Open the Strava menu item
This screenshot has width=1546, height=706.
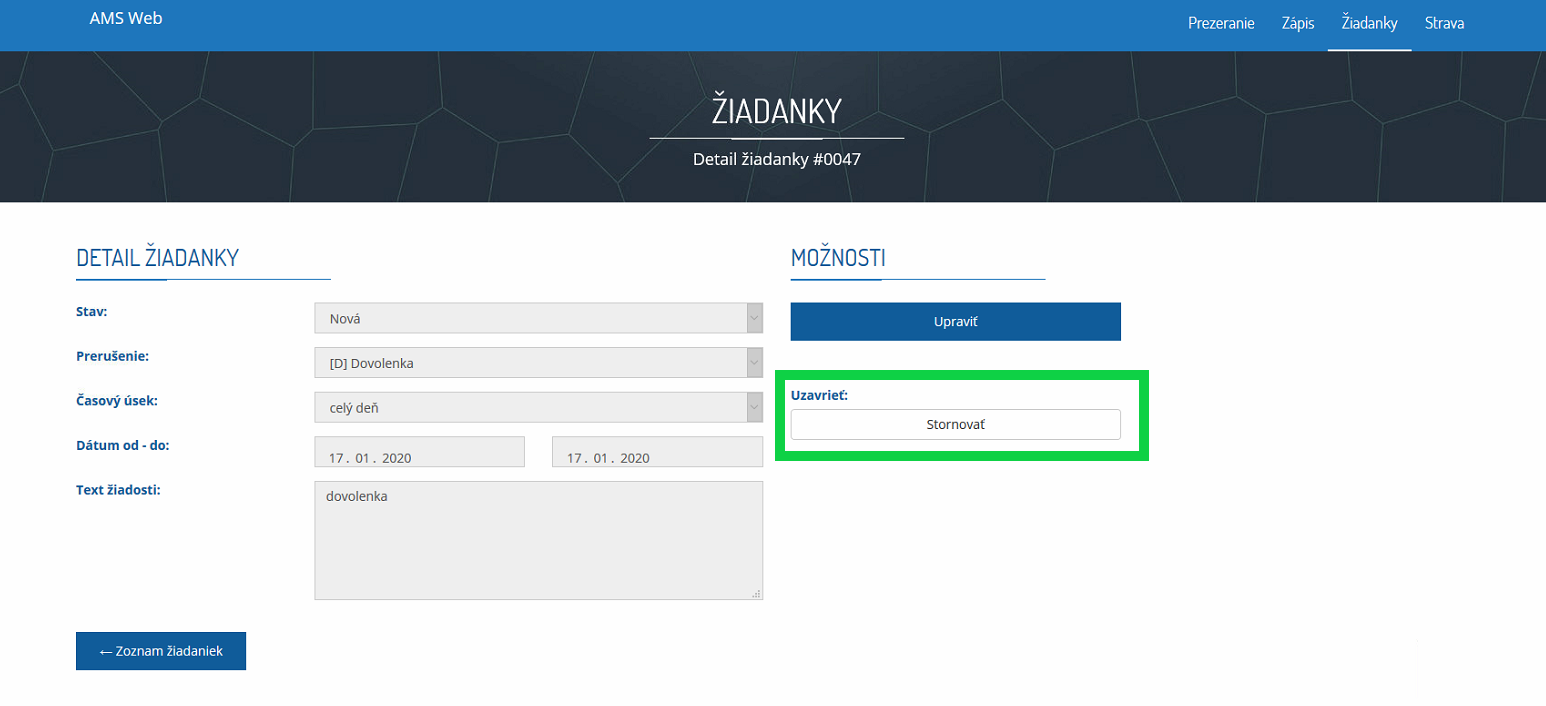[1444, 23]
